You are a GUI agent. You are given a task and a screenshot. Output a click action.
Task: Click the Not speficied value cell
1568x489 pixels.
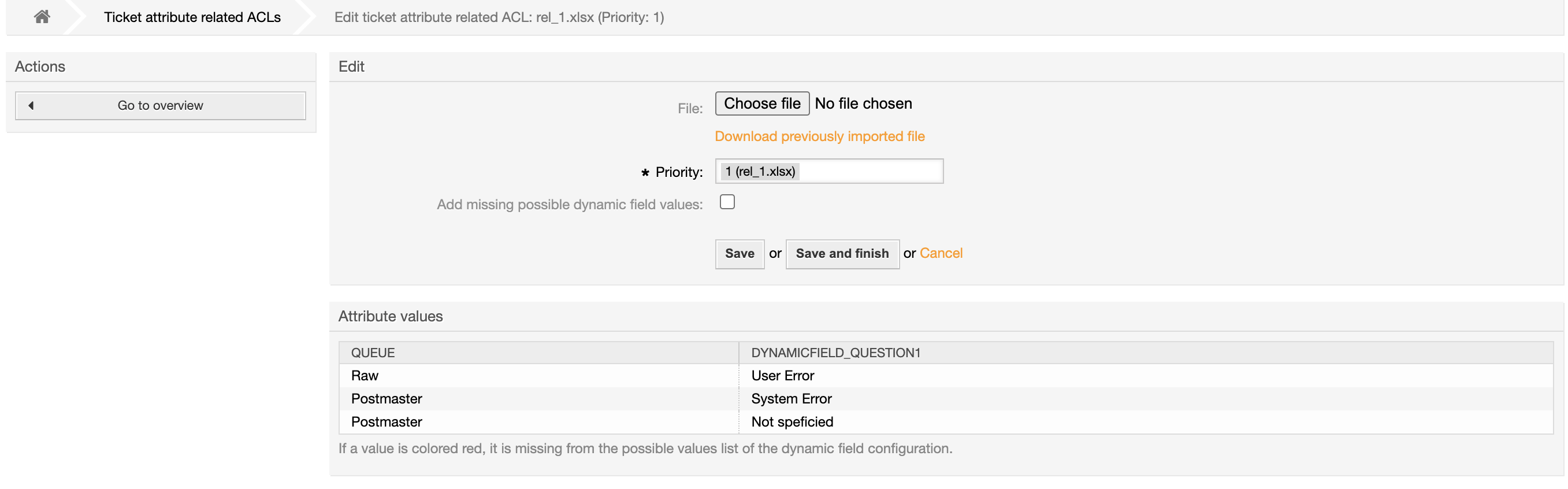pyautogui.click(x=792, y=422)
